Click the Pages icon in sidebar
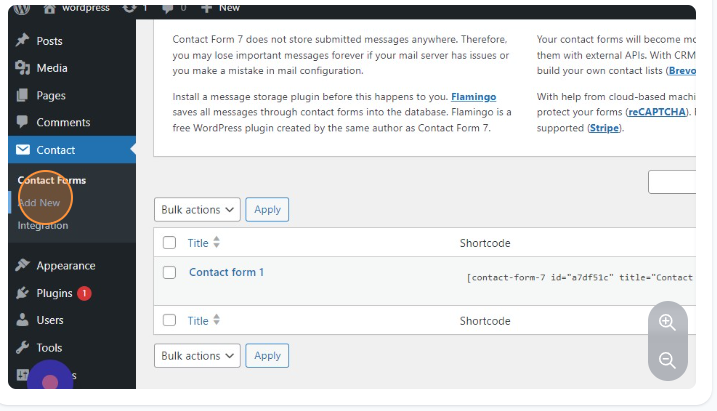 pyautogui.click(x=23, y=95)
